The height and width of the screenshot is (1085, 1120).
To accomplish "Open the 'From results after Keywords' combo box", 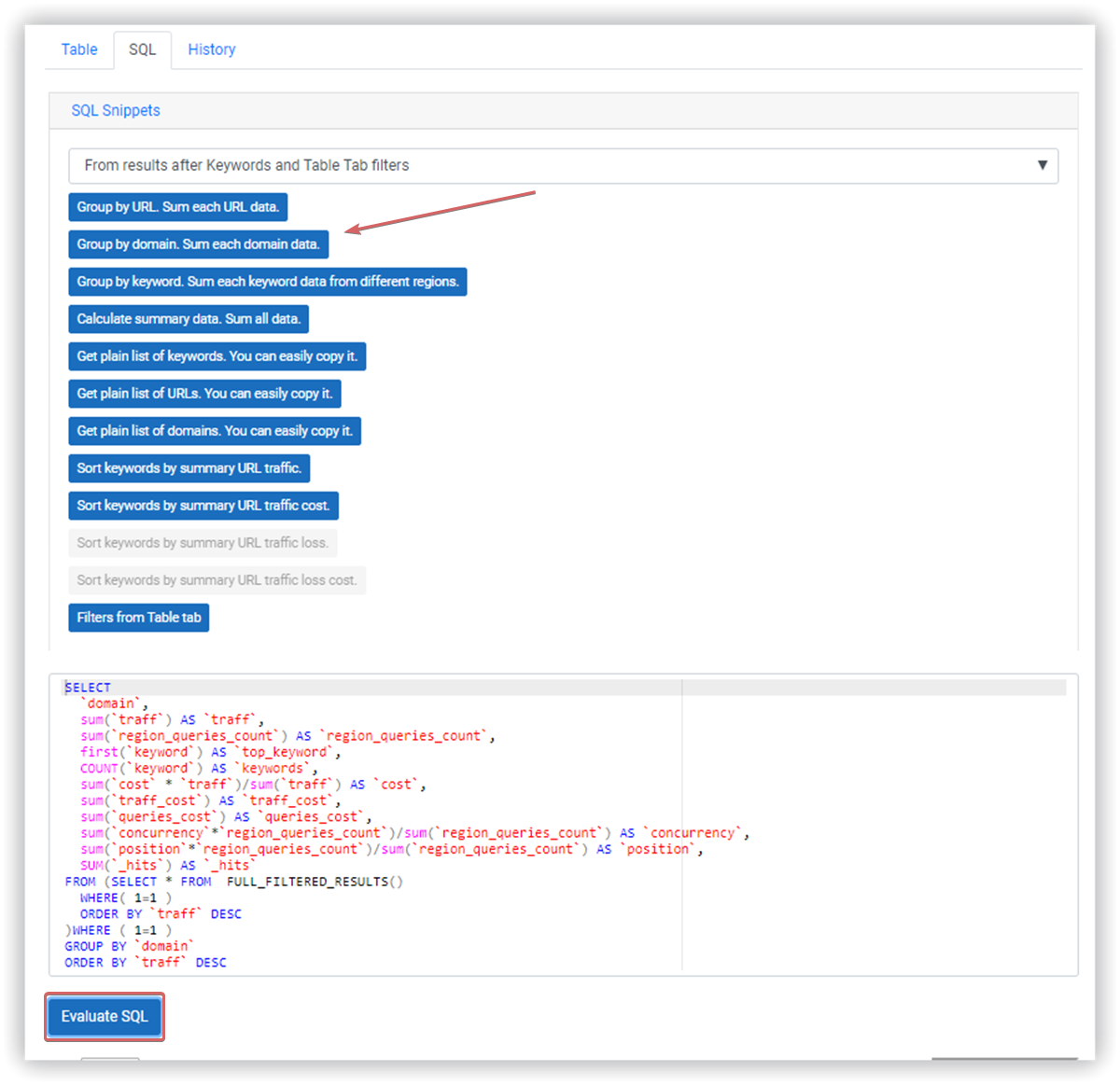I will [563, 166].
